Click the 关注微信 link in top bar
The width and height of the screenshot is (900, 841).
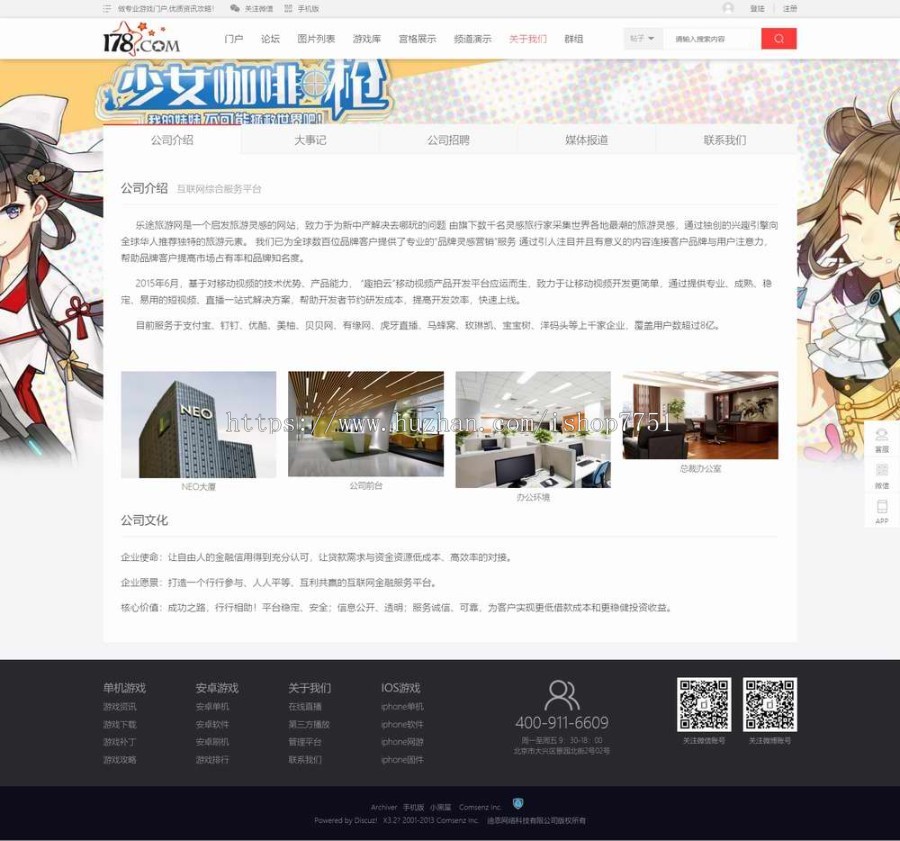[259, 9]
